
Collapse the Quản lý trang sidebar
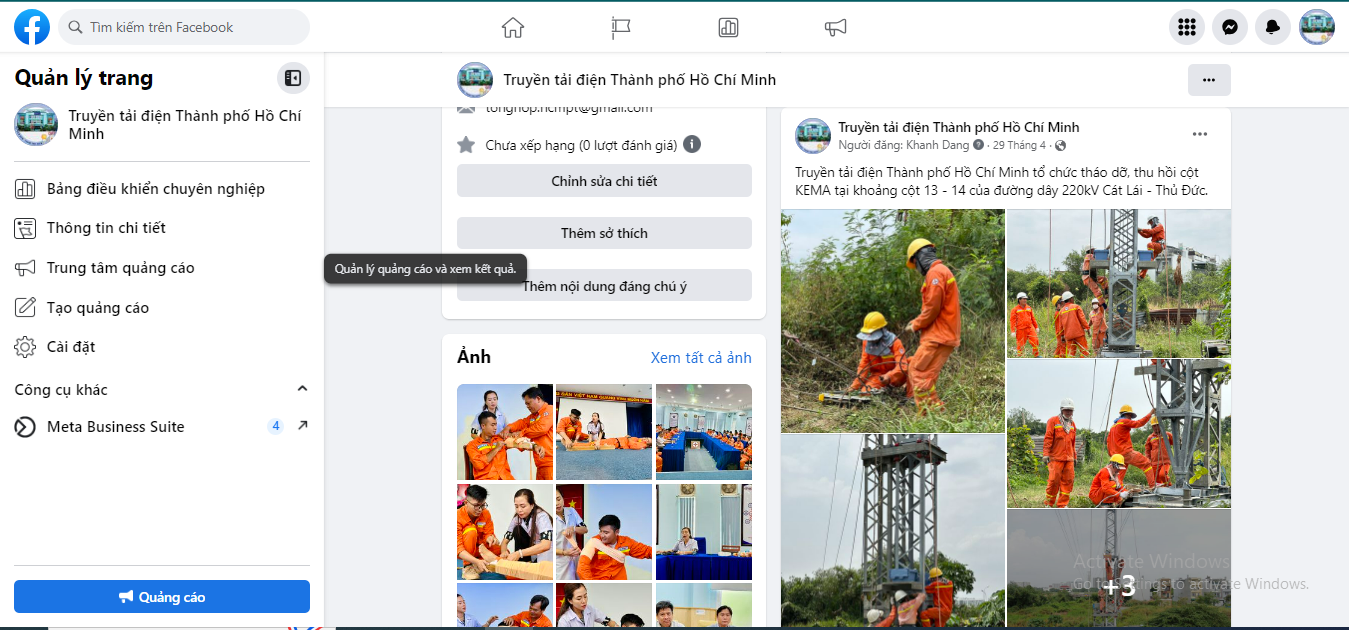[293, 77]
